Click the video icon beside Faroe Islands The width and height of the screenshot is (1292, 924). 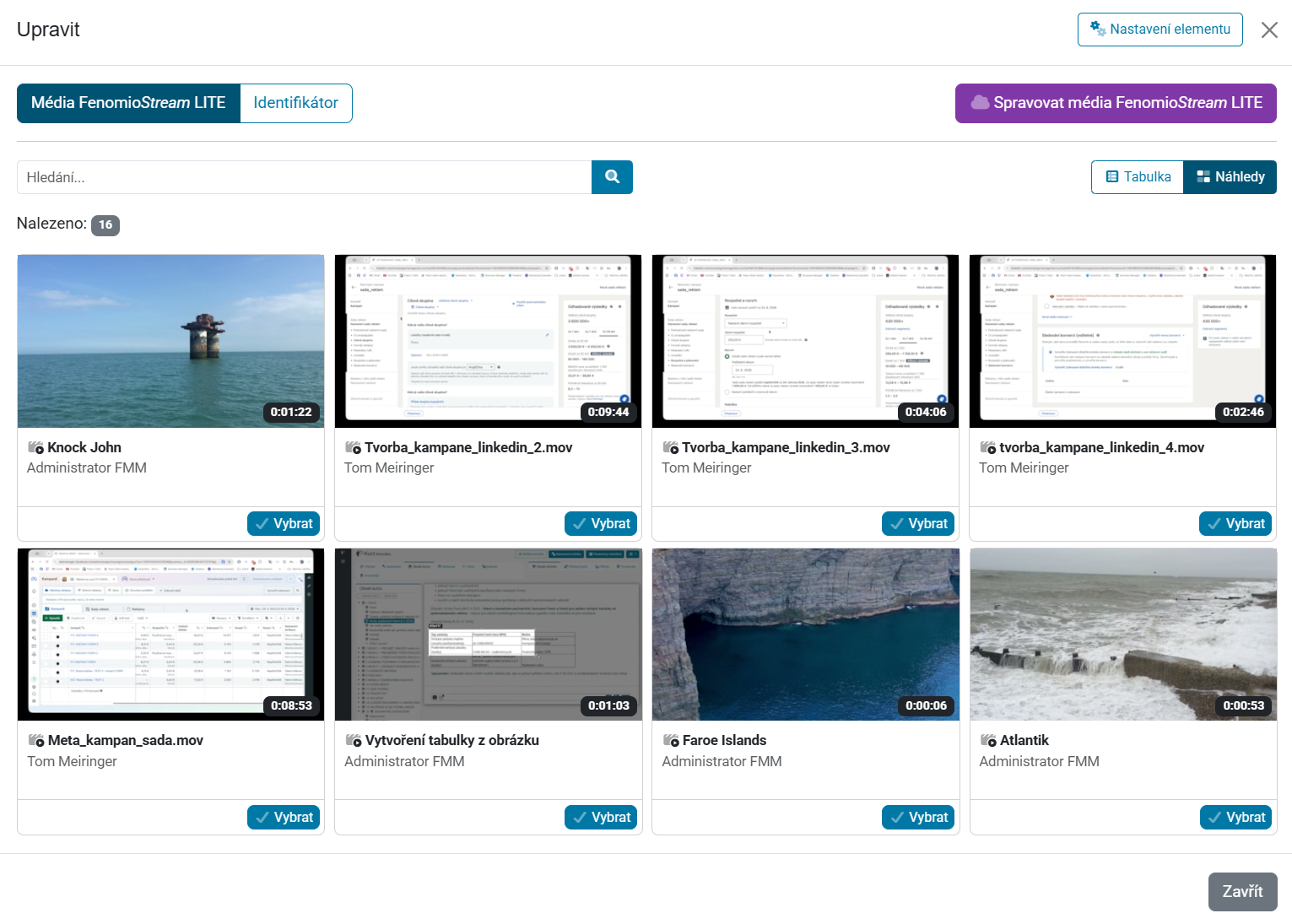670,740
